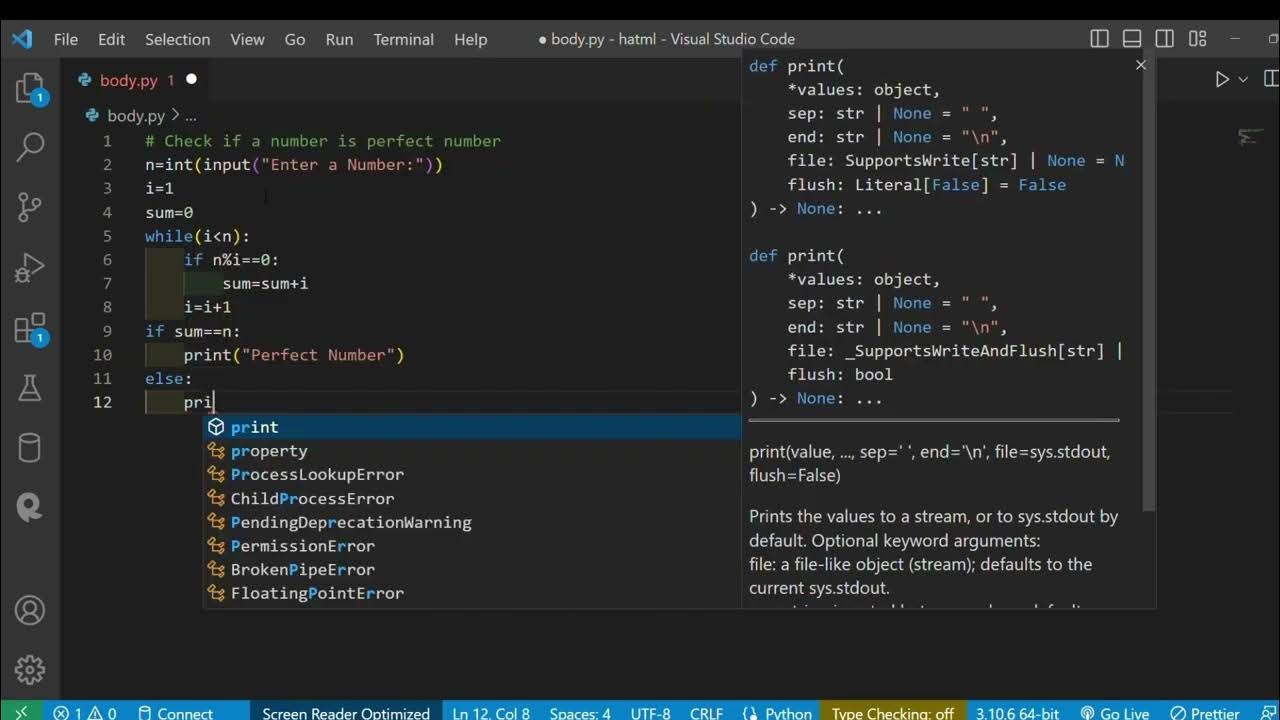Click line number 9 in gutter

[x=107, y=331]
